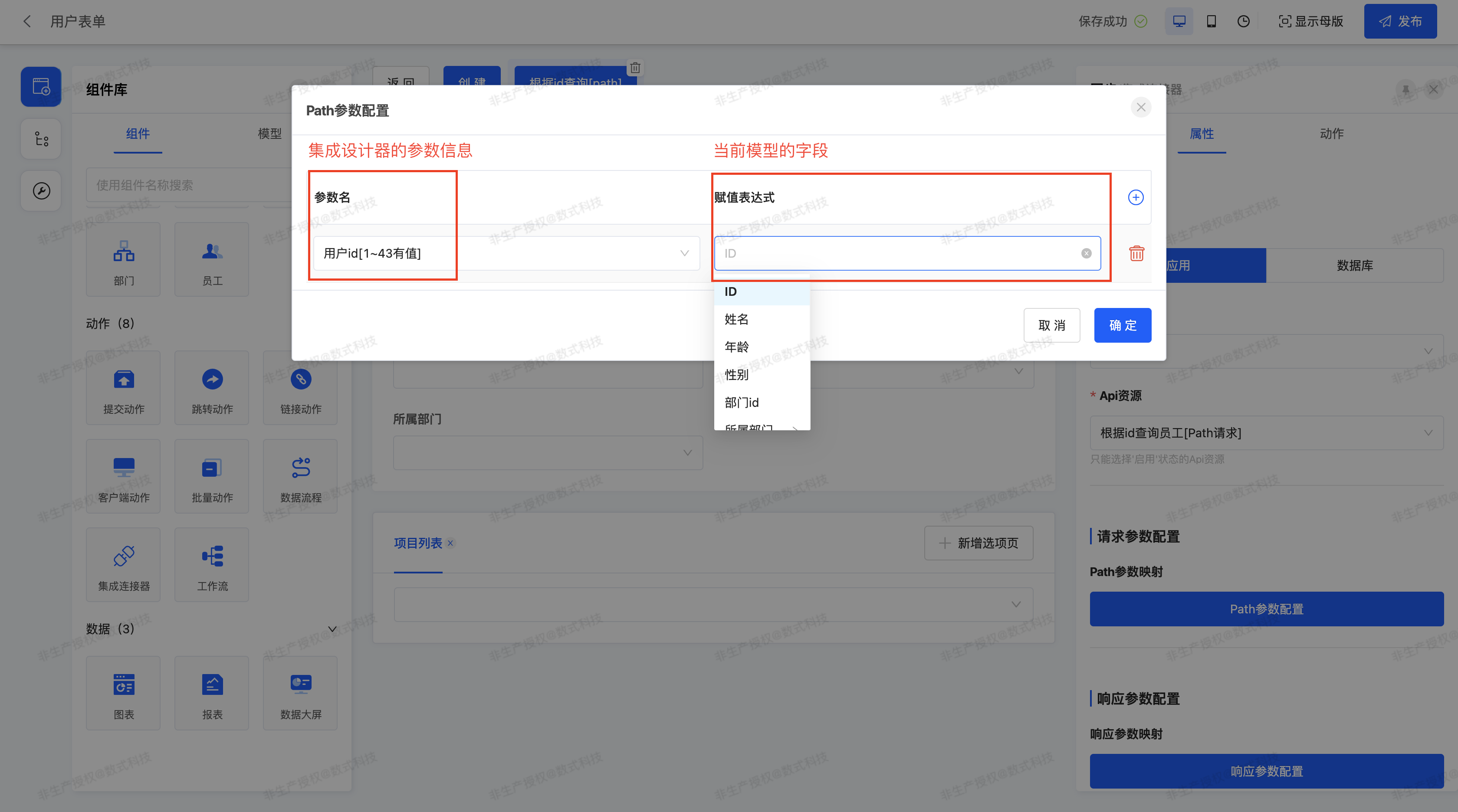Select the 图表 component
1458x812 pixels.
tap(123, 693)
